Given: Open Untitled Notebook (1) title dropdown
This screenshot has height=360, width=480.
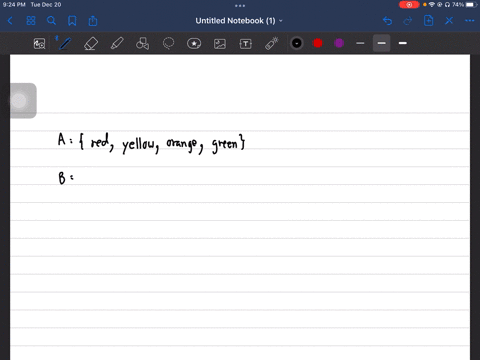Looking at the screenshot, I should (x=239, y=21).
